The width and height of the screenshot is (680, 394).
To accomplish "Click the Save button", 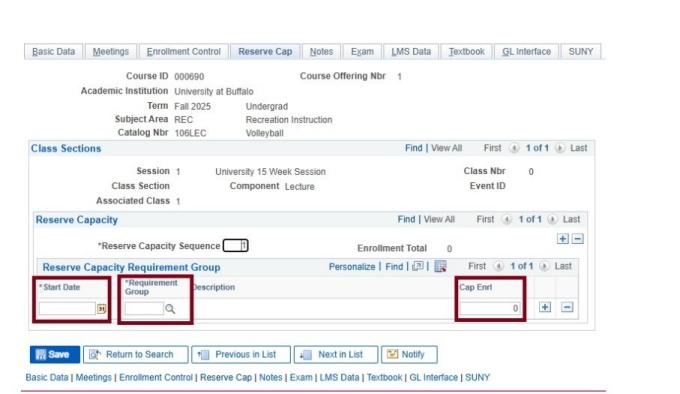I will [x=55, y=355].
